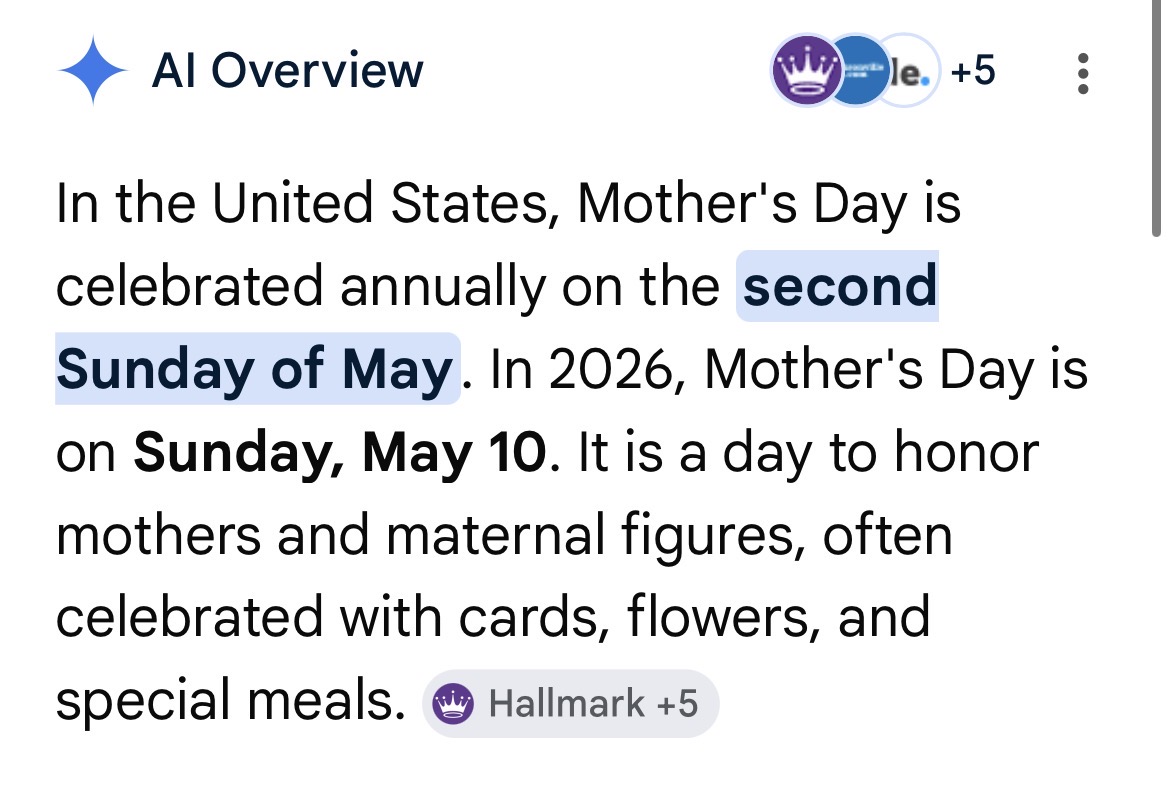
Task: Open the "Hallmark +5" citation chip
Action: click(x=570, y=704)
